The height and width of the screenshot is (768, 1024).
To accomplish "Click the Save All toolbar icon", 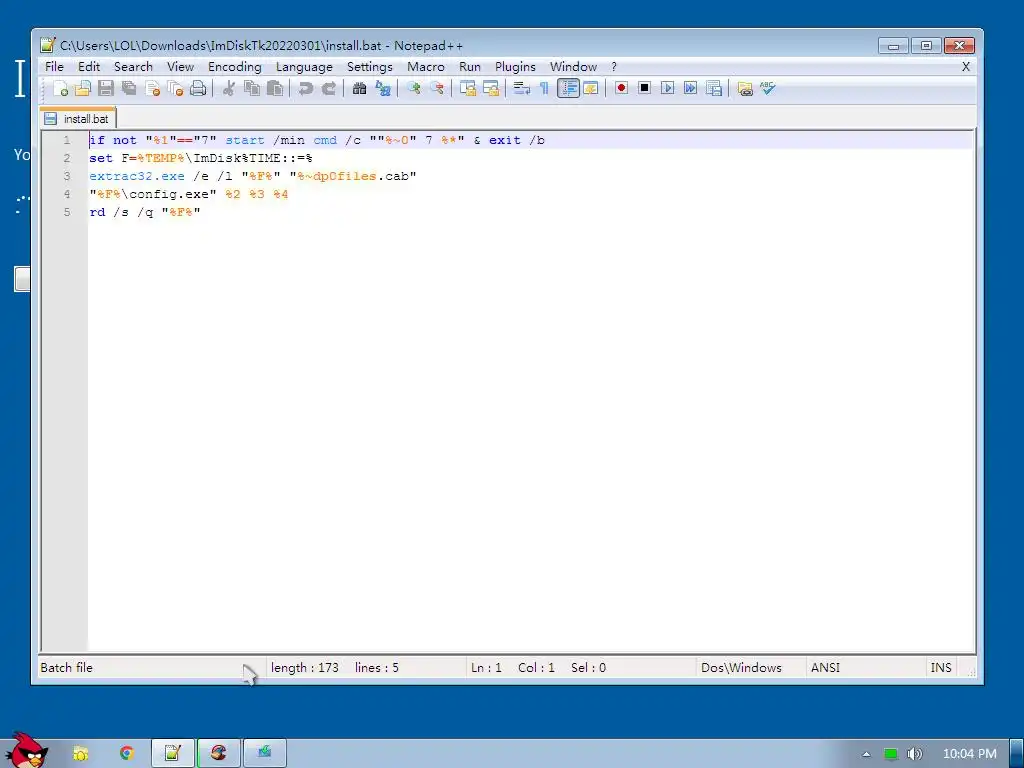I will (129, 88).
